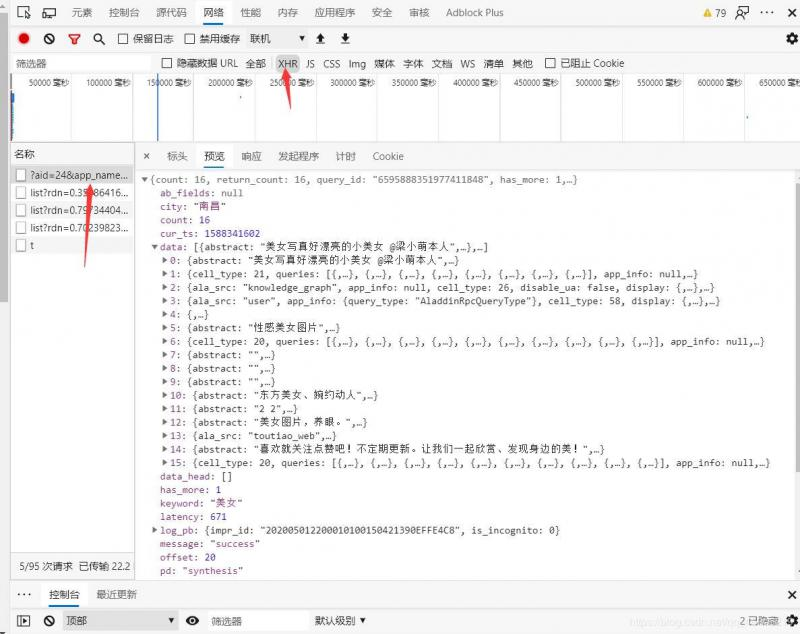Viewport: 800px width, 634px height.
Task: Open the network search panel
Action: (x=98, y=38)
